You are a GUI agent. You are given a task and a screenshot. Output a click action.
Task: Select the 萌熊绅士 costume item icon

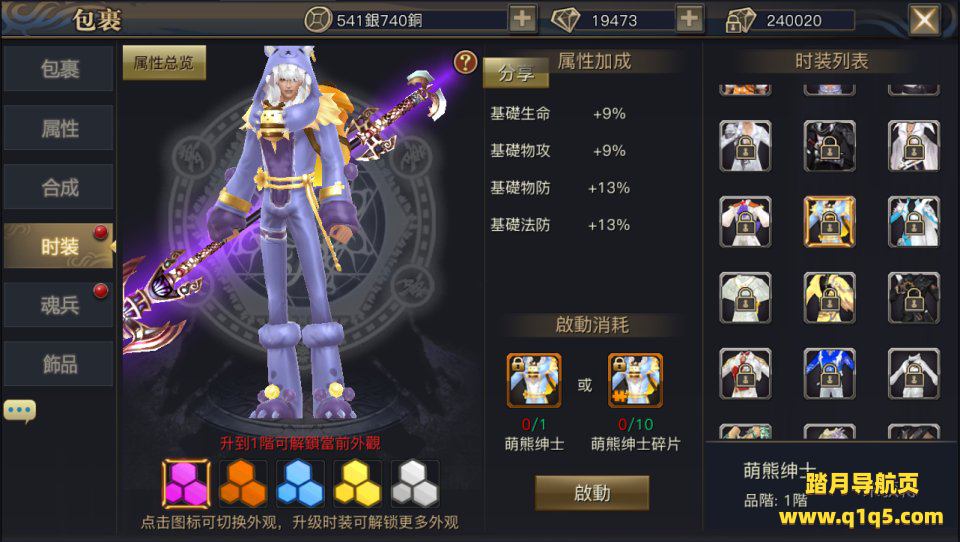[534, 381]
